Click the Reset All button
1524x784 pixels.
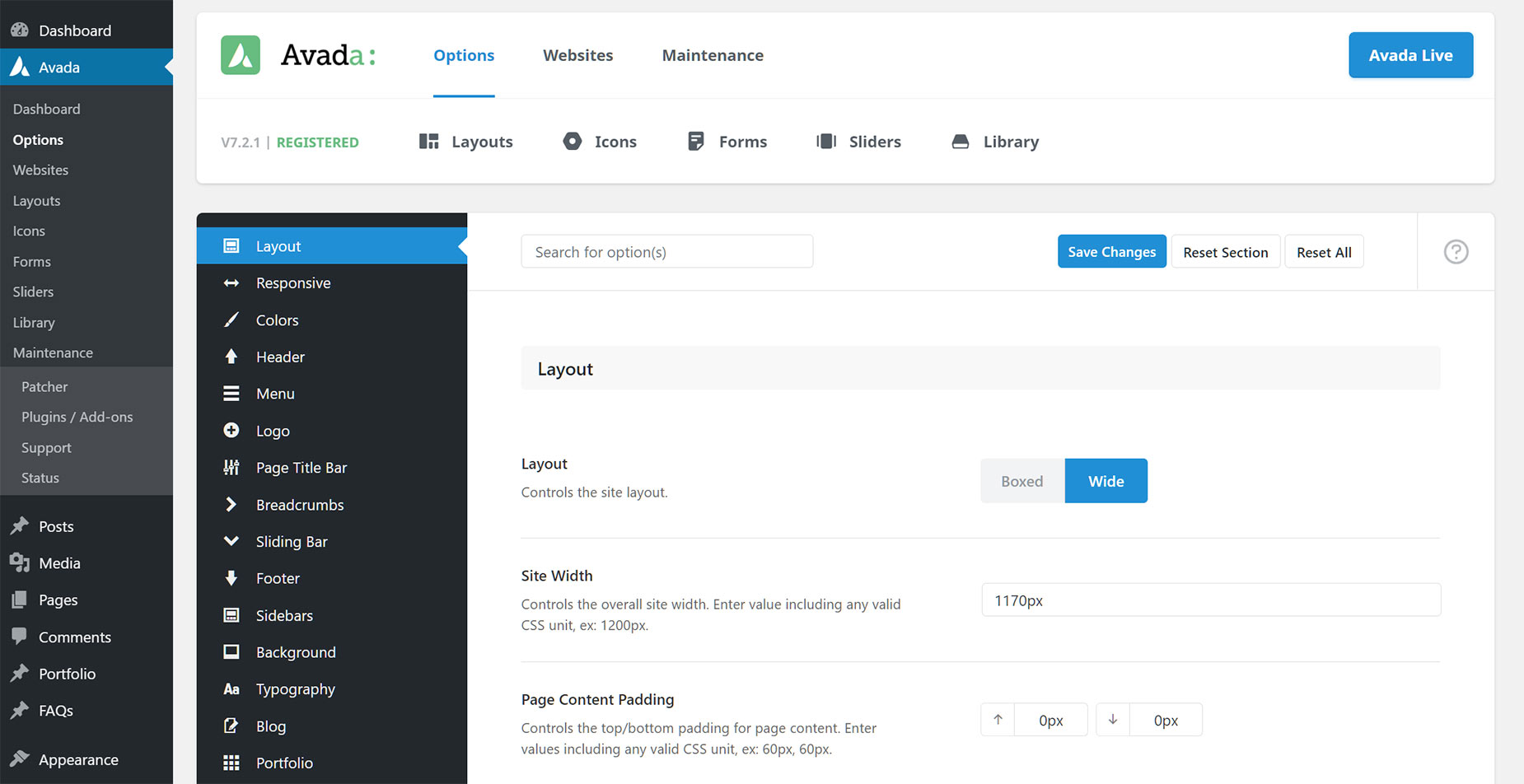[1324, 252]
